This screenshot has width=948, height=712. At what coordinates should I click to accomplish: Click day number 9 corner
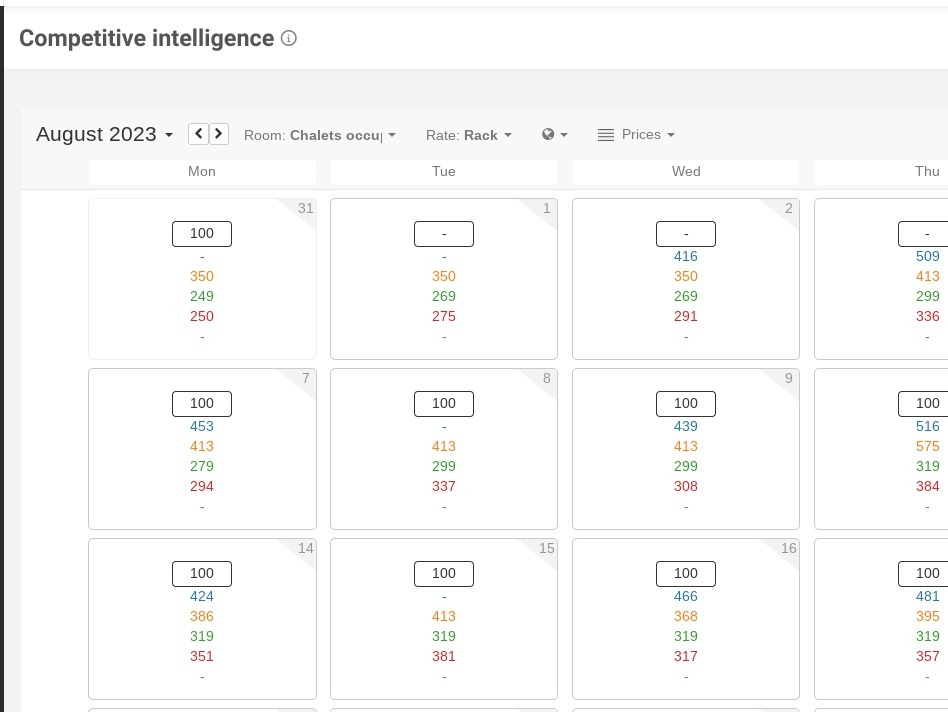pyautogui.click(x=788, y=378)
